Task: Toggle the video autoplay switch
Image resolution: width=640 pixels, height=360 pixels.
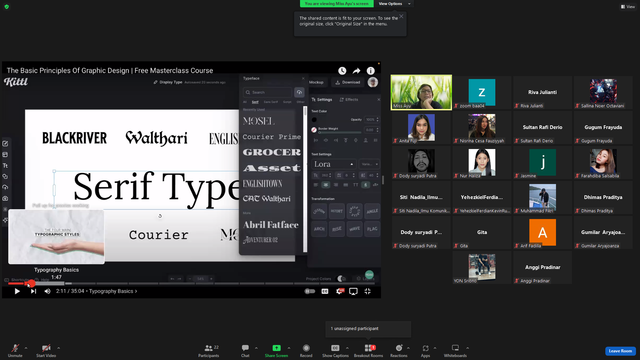Action: (310, 291)
